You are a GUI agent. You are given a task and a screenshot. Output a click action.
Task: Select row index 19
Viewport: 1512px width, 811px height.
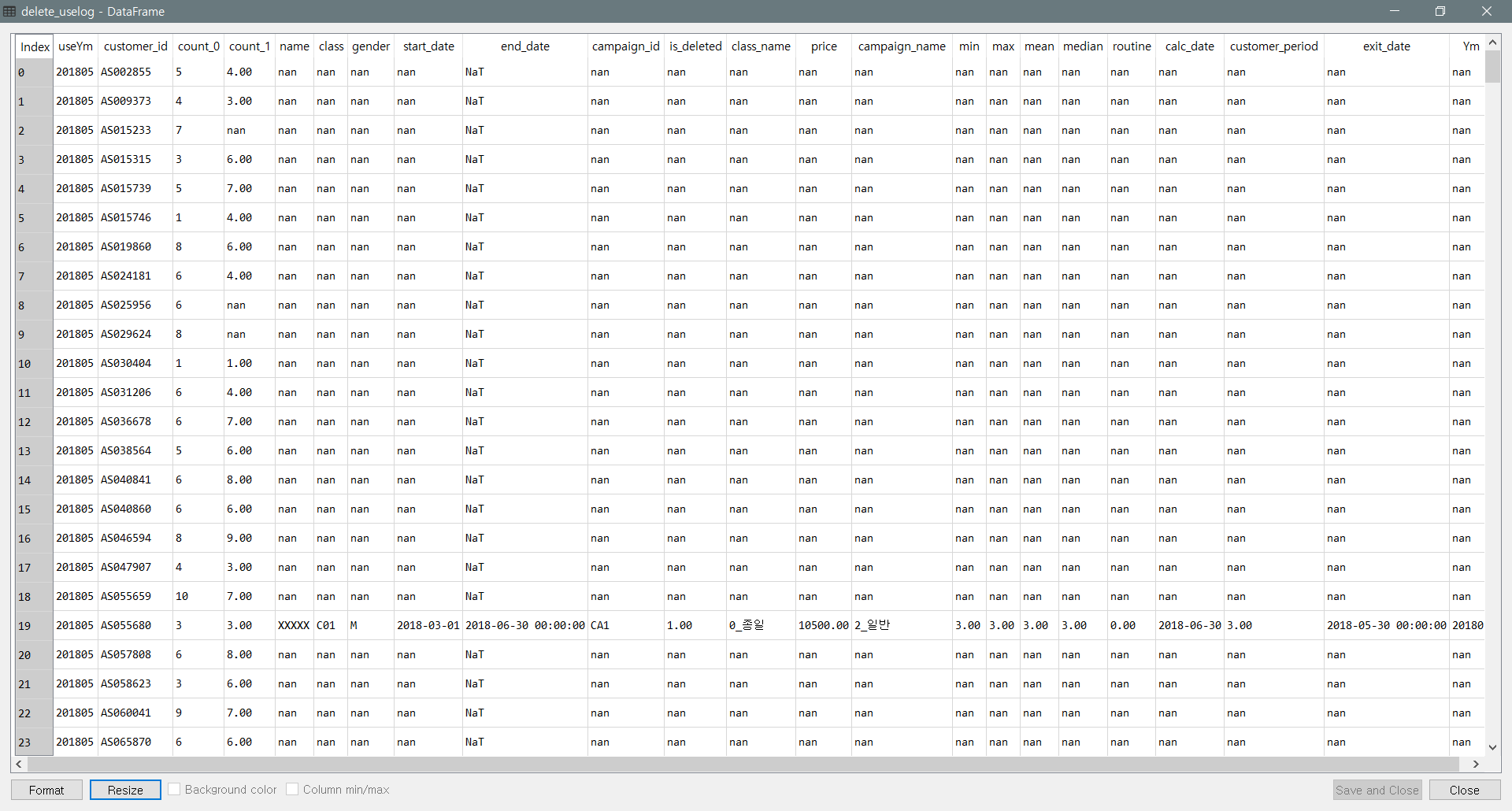[x=34, y=626]
